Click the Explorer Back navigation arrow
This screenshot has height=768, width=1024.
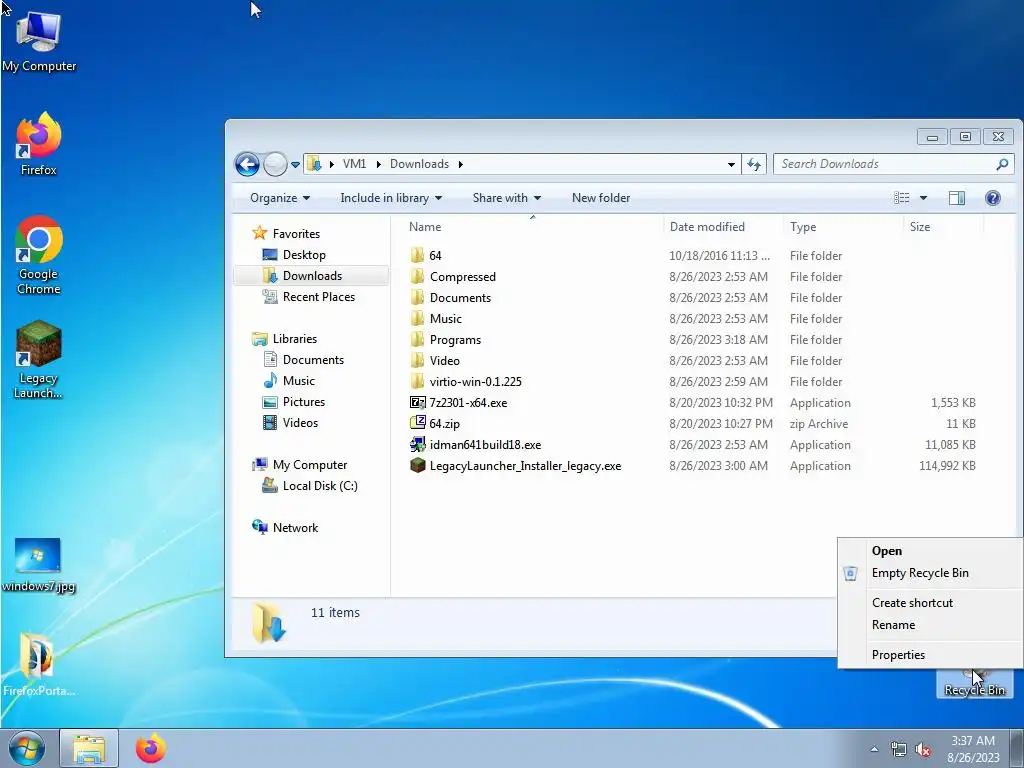click(x=247, y=164)
